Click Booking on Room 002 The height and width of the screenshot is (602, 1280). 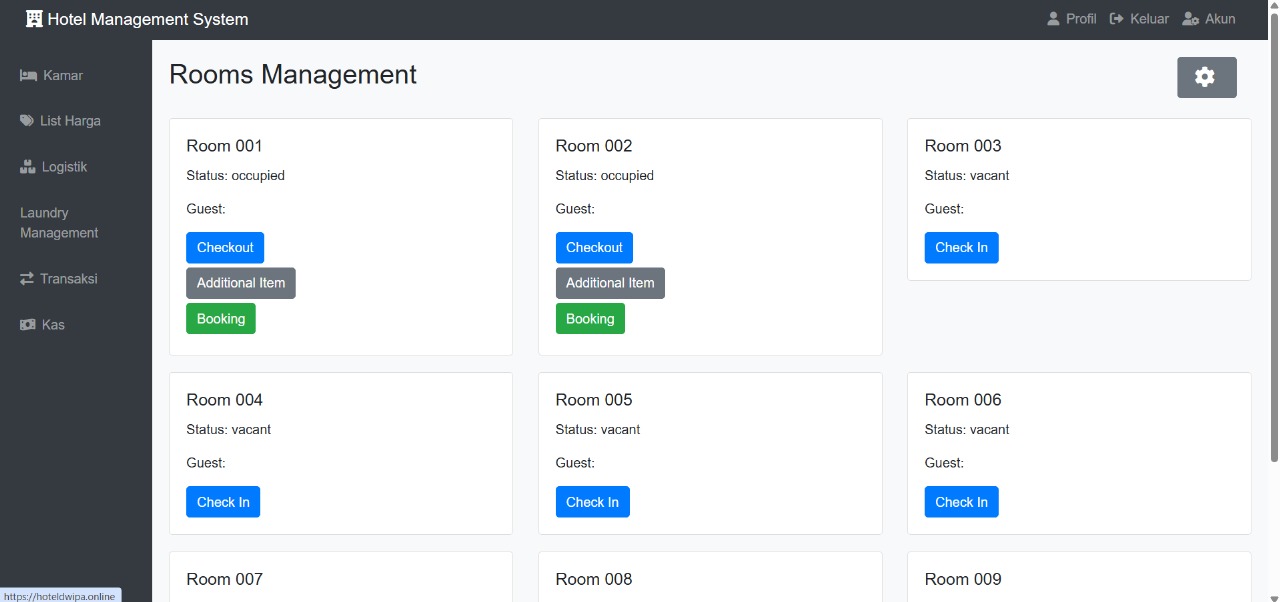coord(590,318)
